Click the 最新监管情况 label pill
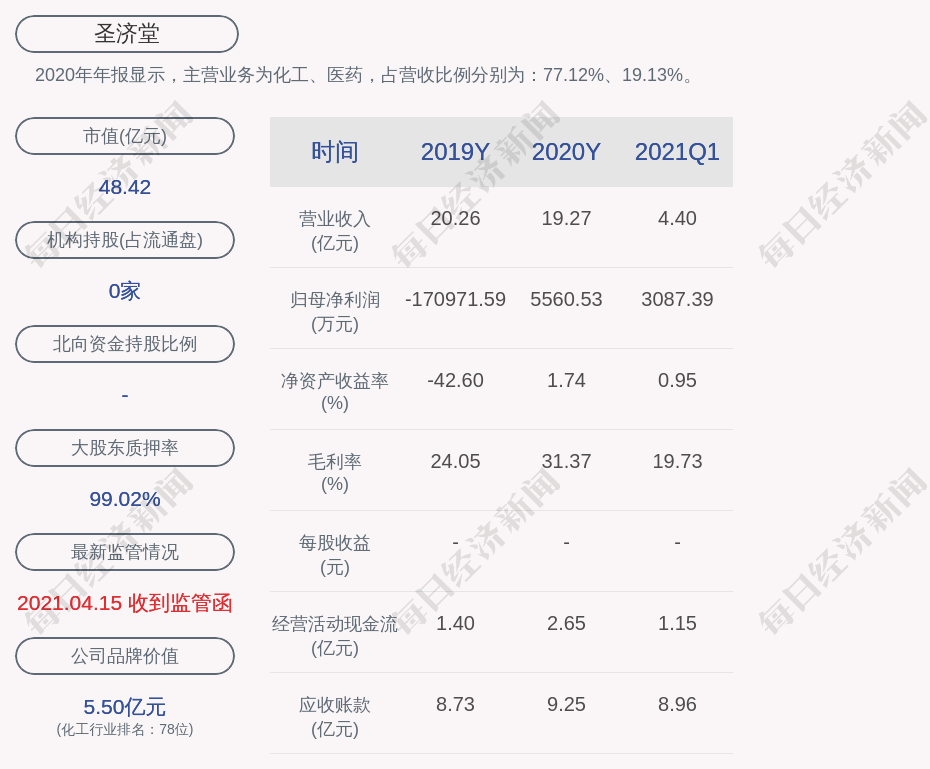 (125, 552)
